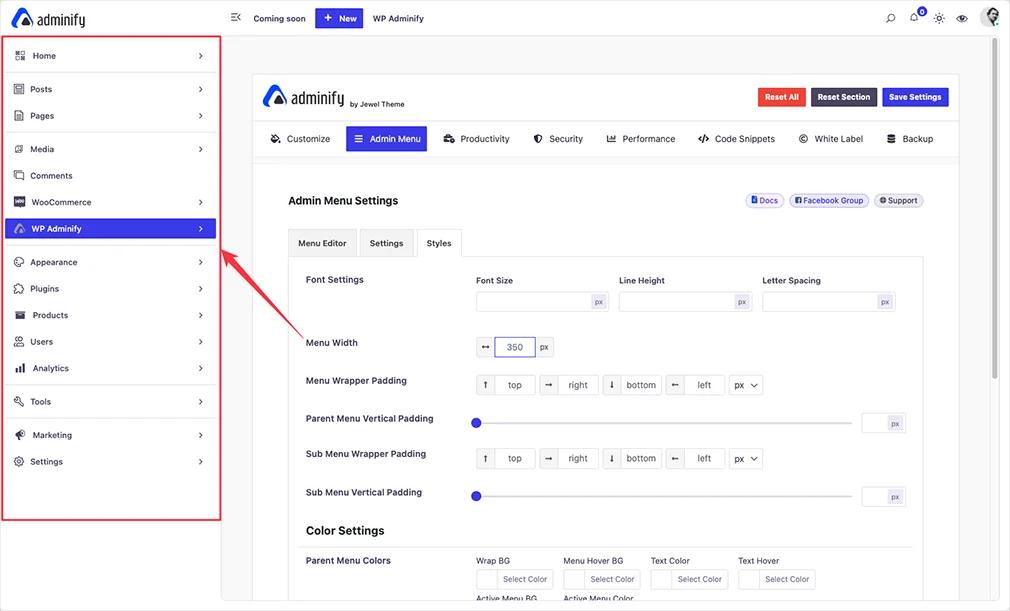Click down arrow icon in Sub Menu Wrapper Padding
This screenshot has height=611, width=1010.
611,458
